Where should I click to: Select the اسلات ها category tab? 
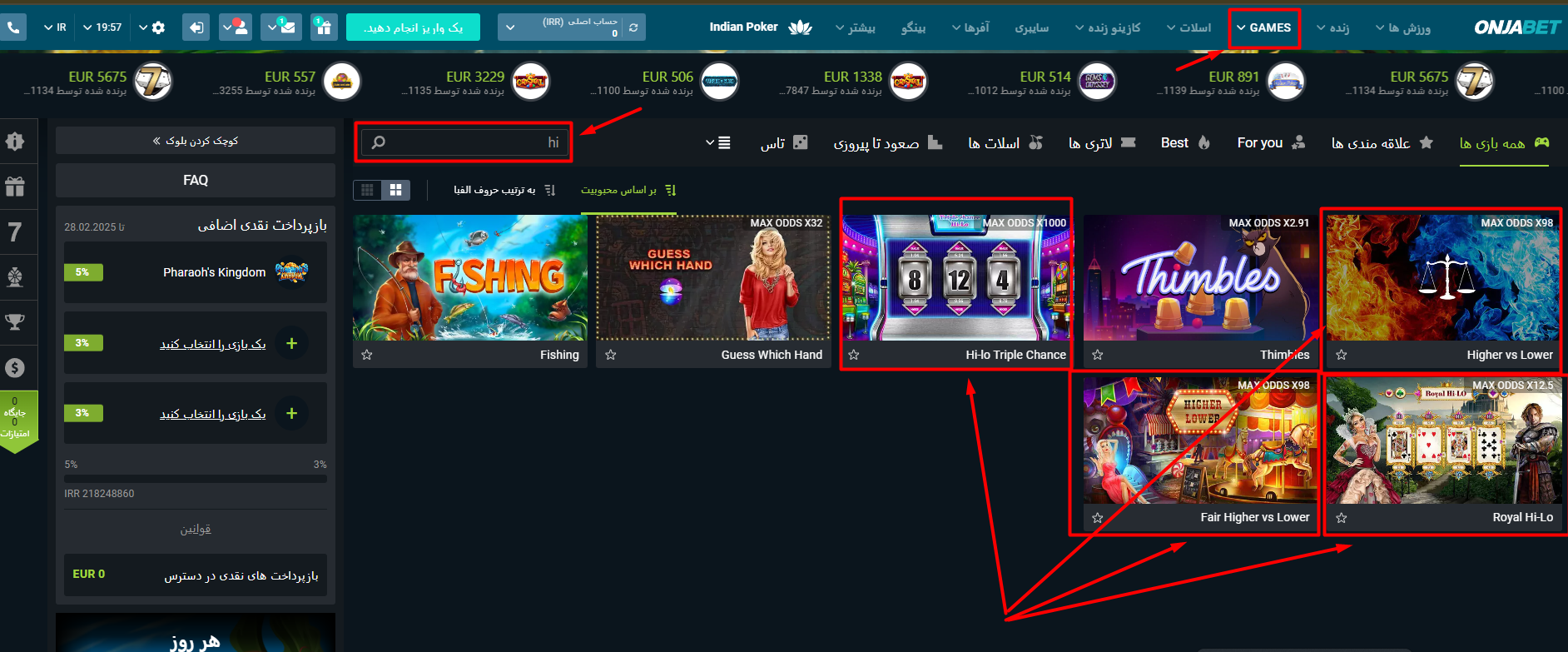click(x=1005, y=143)
